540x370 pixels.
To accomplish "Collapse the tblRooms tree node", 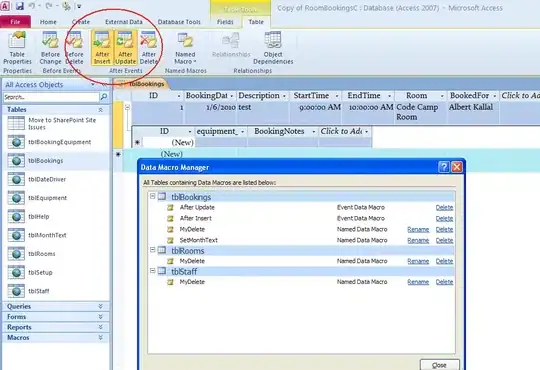I will pos(153,250).
